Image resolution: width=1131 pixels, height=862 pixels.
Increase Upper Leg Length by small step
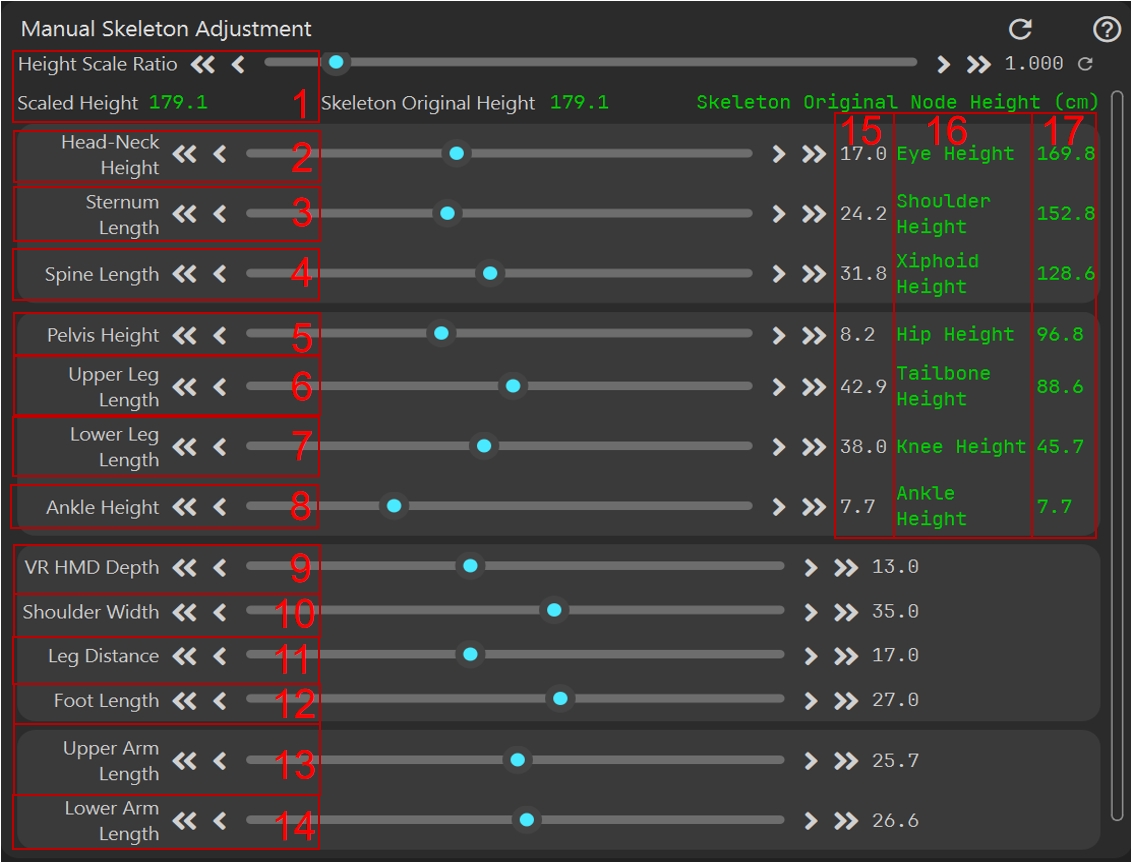[778, 387]
